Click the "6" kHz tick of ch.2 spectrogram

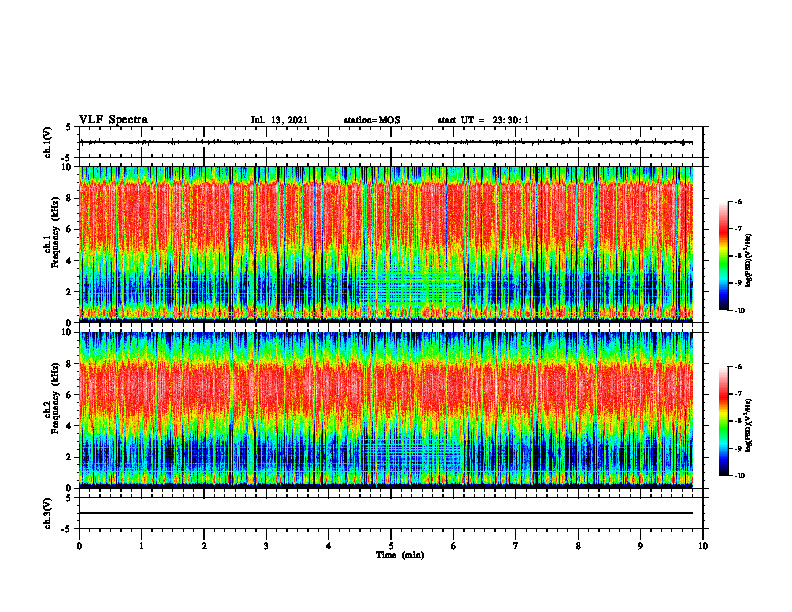point(70,395)
